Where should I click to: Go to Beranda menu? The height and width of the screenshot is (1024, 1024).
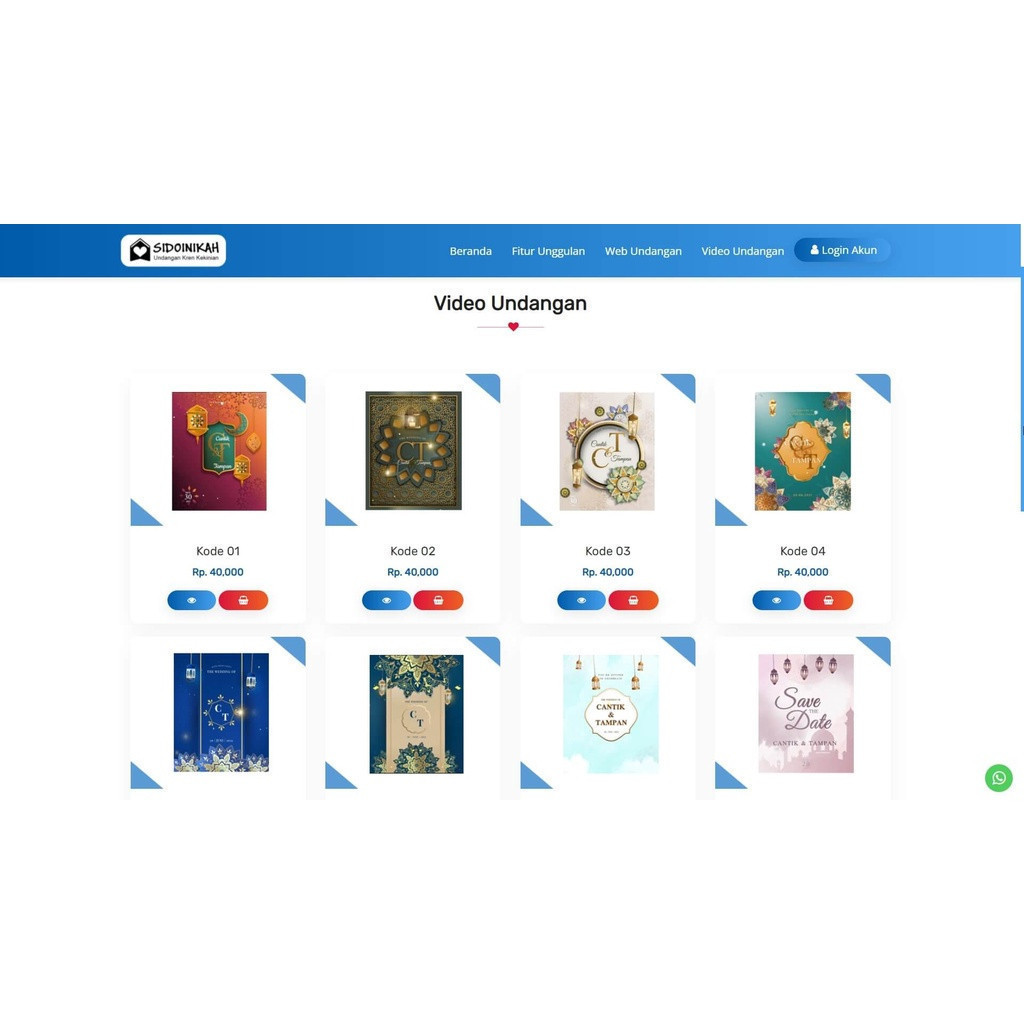coord(470,251)
